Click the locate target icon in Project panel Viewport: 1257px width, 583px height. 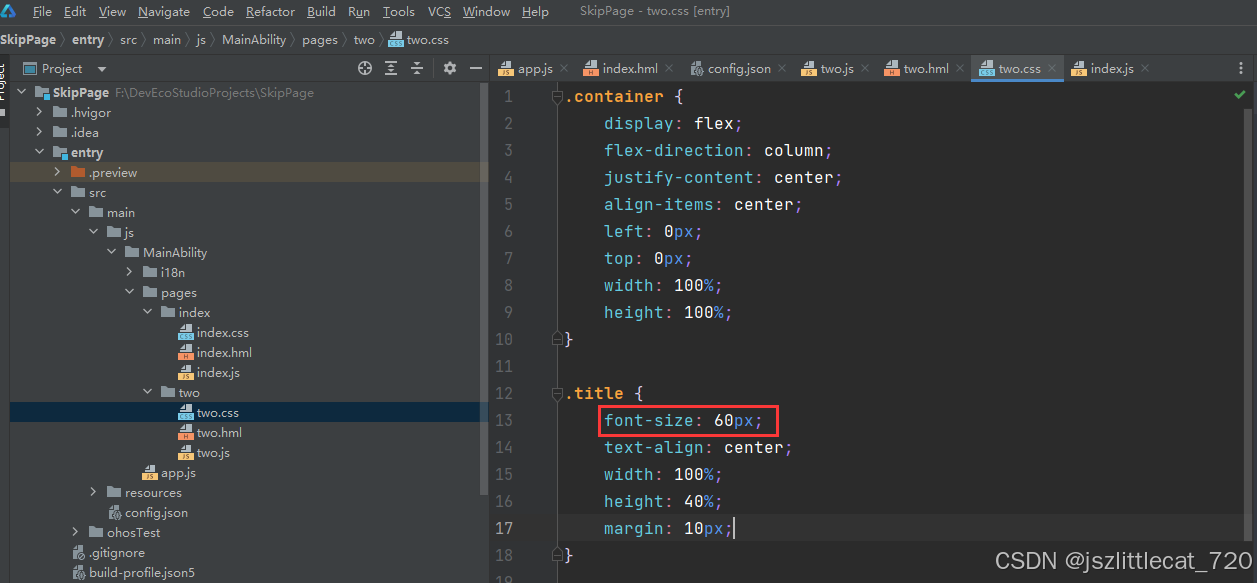click(x=365, y=68)
